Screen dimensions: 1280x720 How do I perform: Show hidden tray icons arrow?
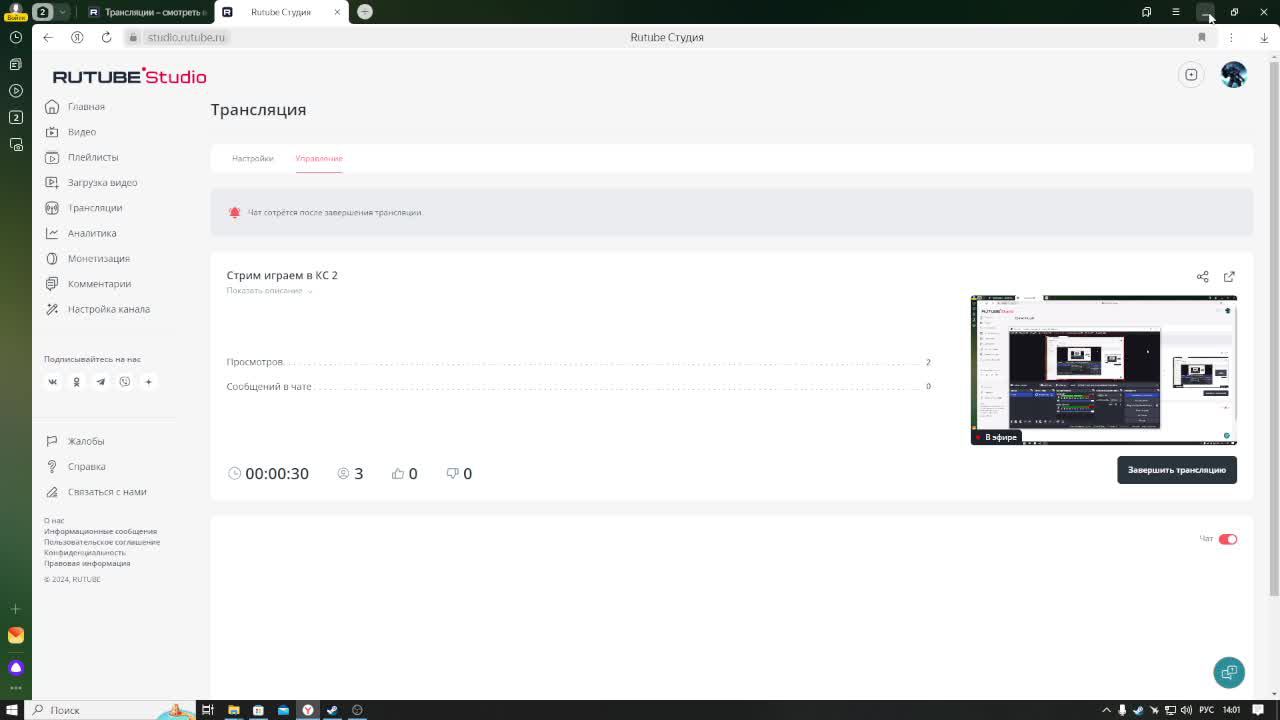(x=1106, y=710)
